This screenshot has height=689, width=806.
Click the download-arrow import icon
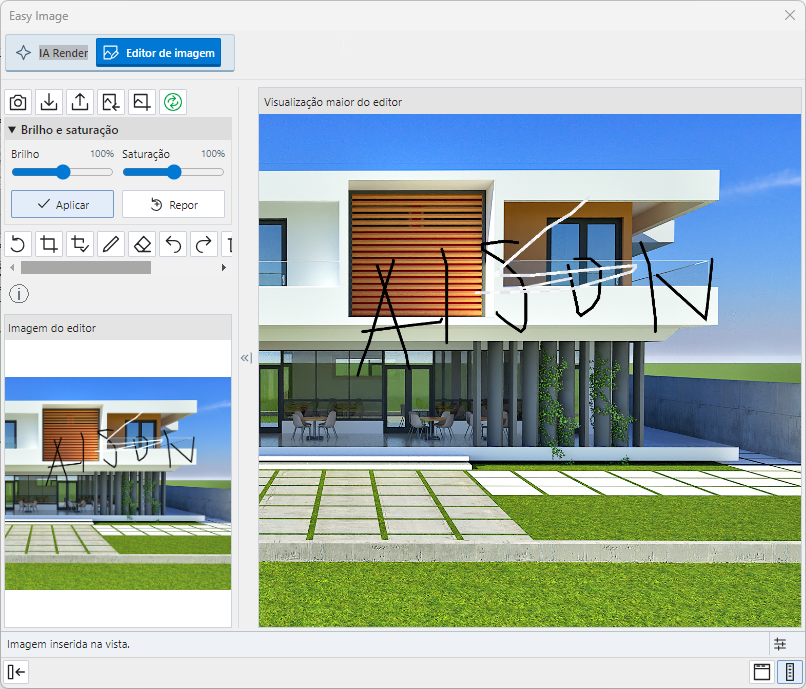pyautogui.click(x=49, y=102)
